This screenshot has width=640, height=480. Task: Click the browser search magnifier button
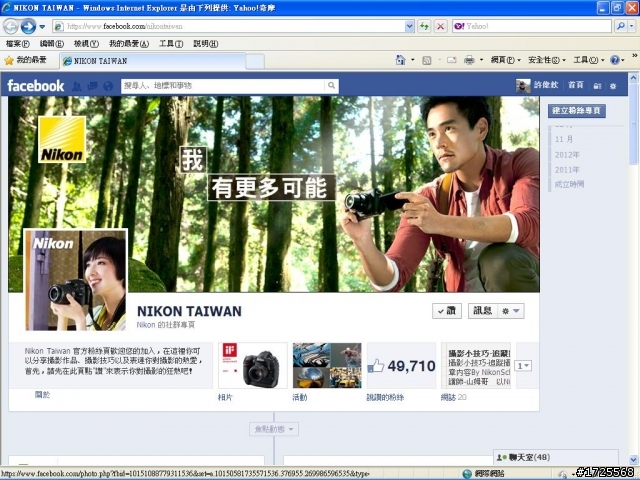coord(621,27)
